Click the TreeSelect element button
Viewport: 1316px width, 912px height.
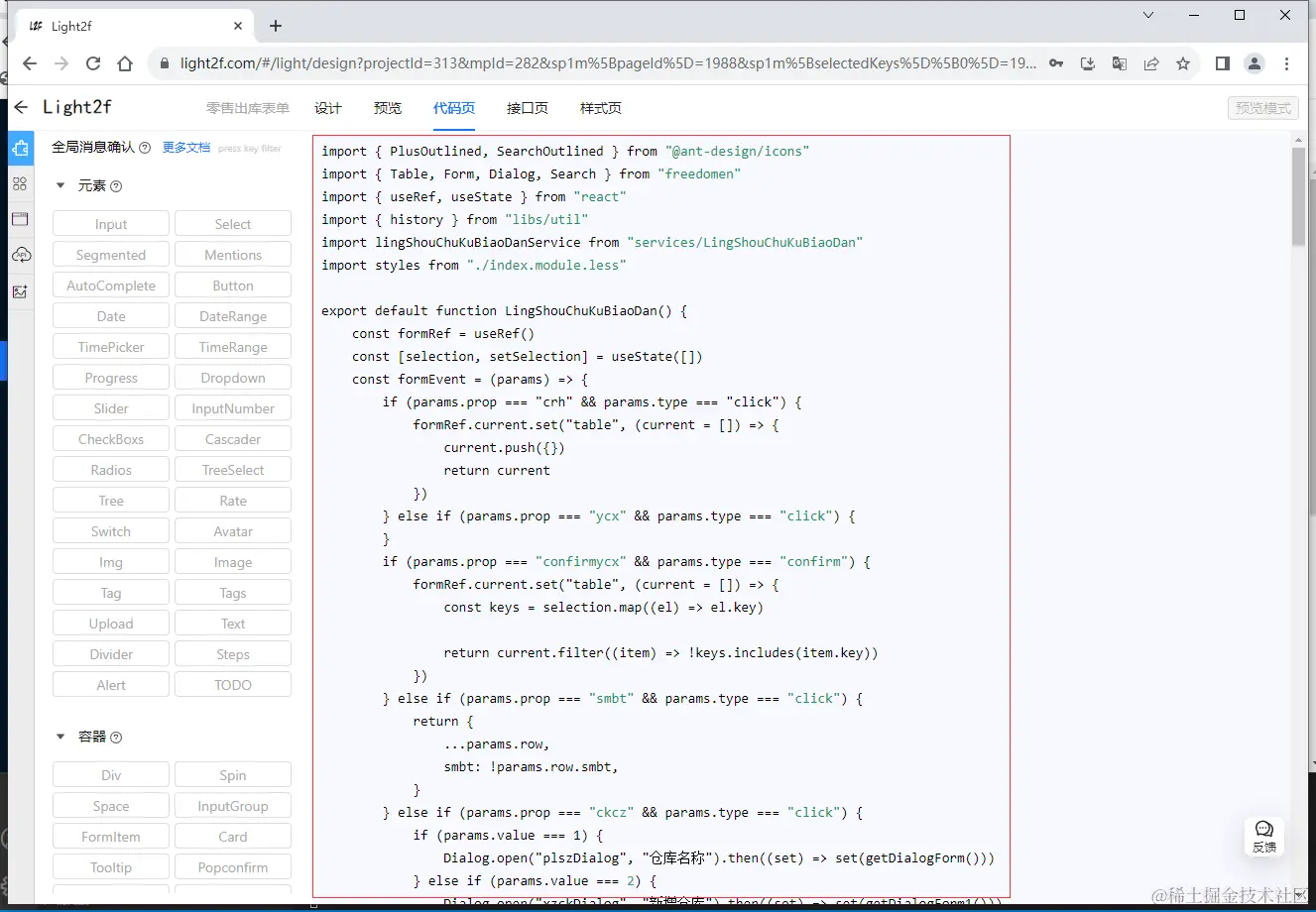coord(233,470)
